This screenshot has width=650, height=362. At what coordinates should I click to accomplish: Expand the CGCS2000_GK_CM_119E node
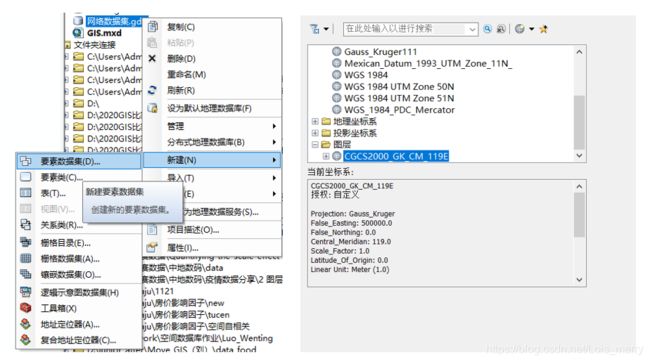pyautogui.click(x=326, y=156)
